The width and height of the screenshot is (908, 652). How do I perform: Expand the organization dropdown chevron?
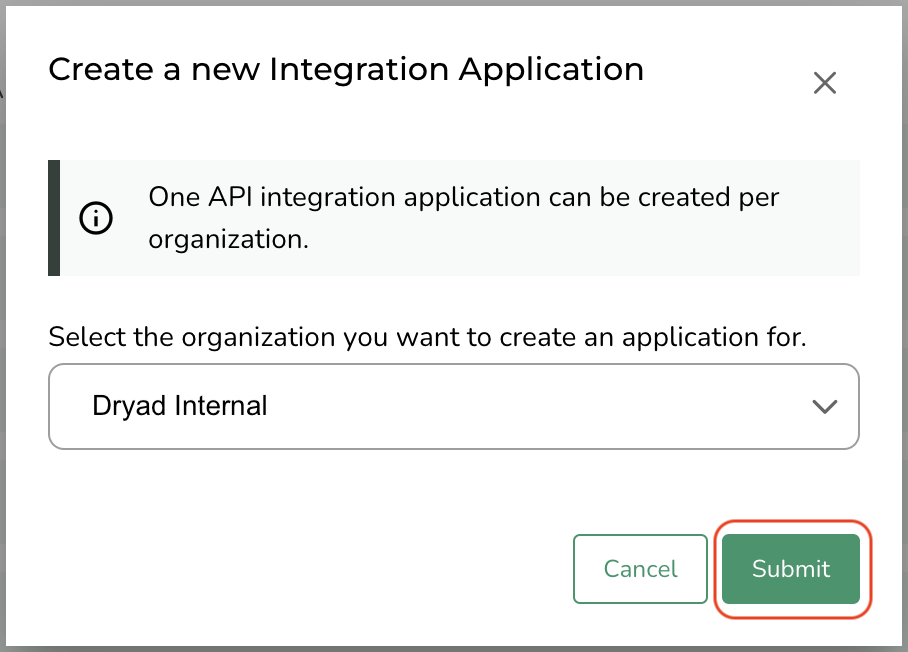point(824,406)
